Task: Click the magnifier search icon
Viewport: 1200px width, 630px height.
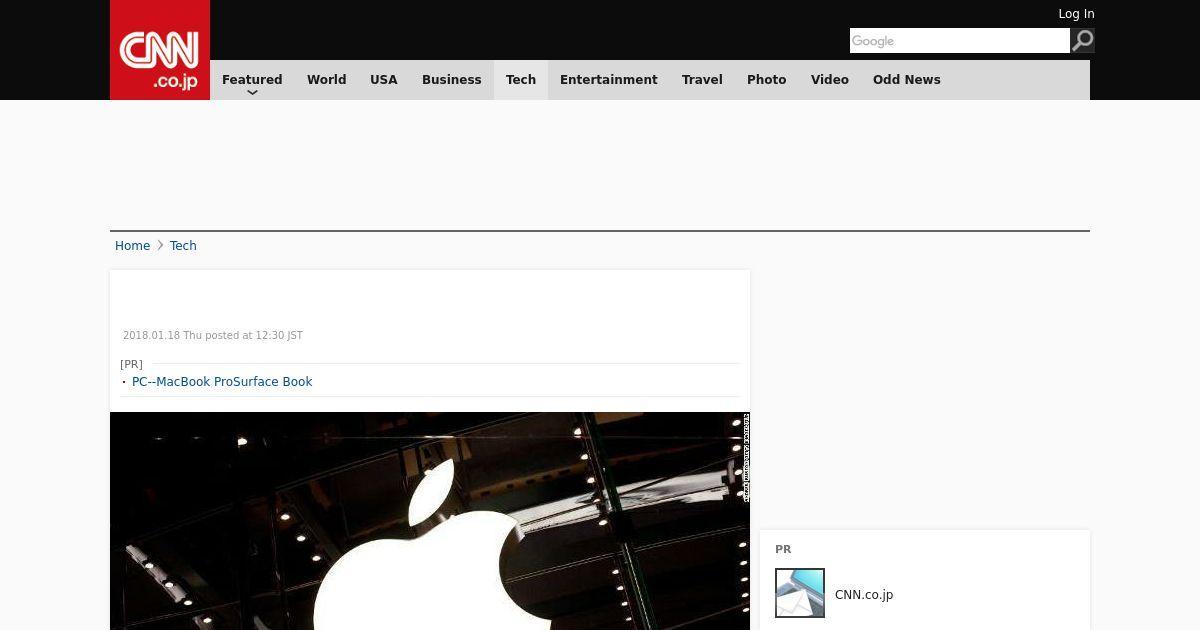Action: tap(1083, 41)
